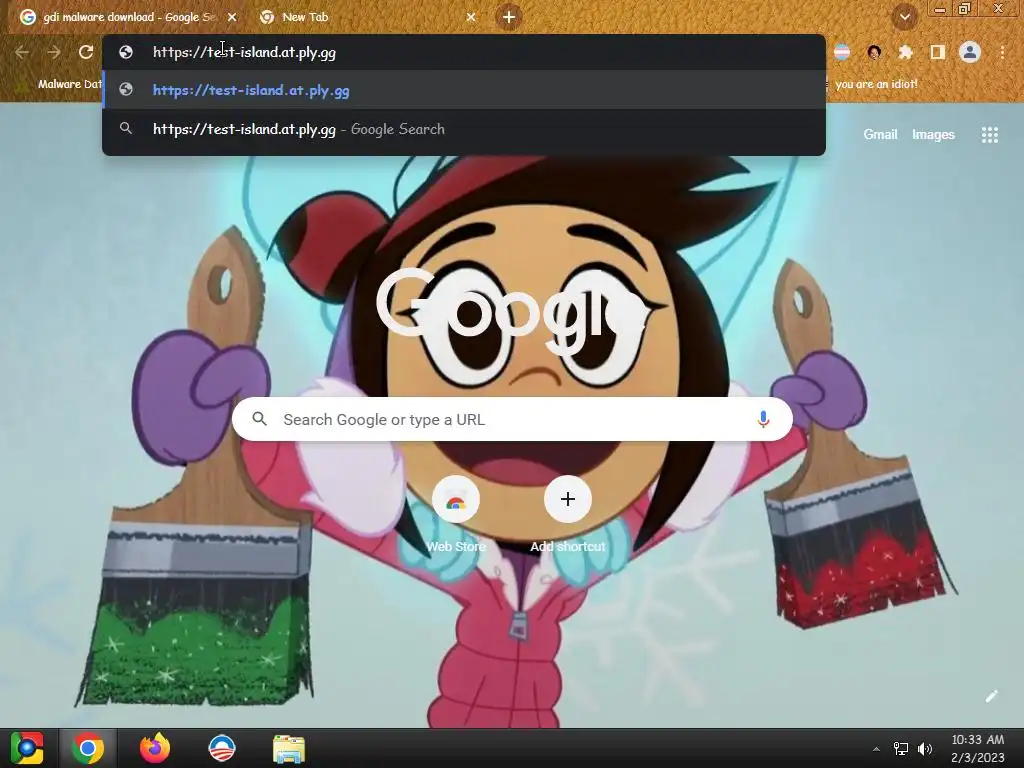The height and width of the screenshot is (768, 1024).
Task: Click the Start button on taskbar
Action: pos(26,748)
